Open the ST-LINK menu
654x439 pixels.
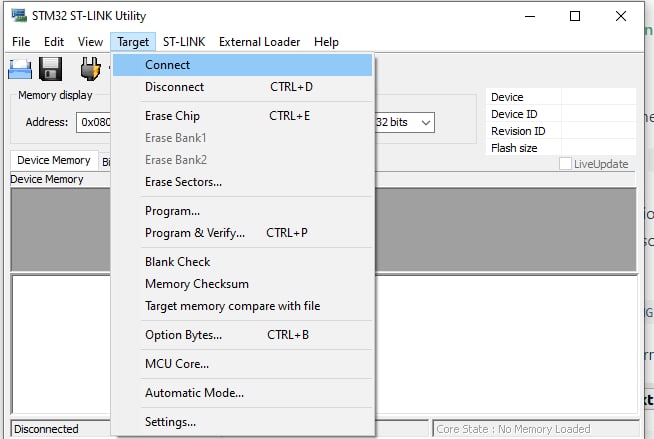pyautogui.click(x=184, y=42)
